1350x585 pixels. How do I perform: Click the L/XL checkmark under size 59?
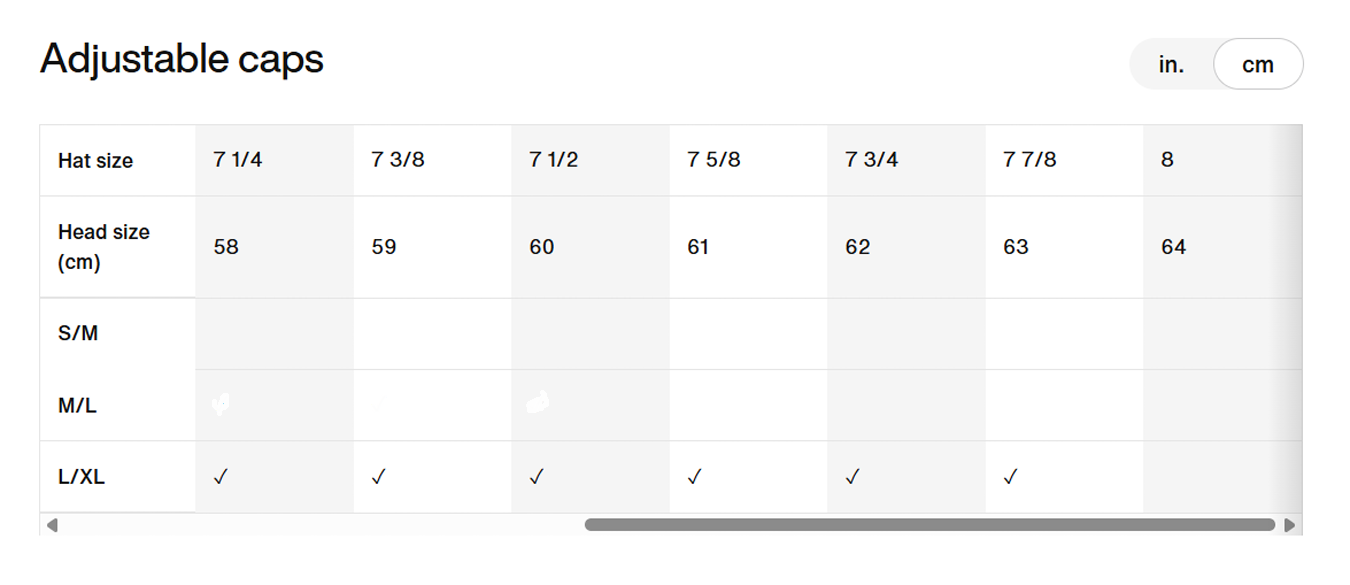[x=378, y=478]
